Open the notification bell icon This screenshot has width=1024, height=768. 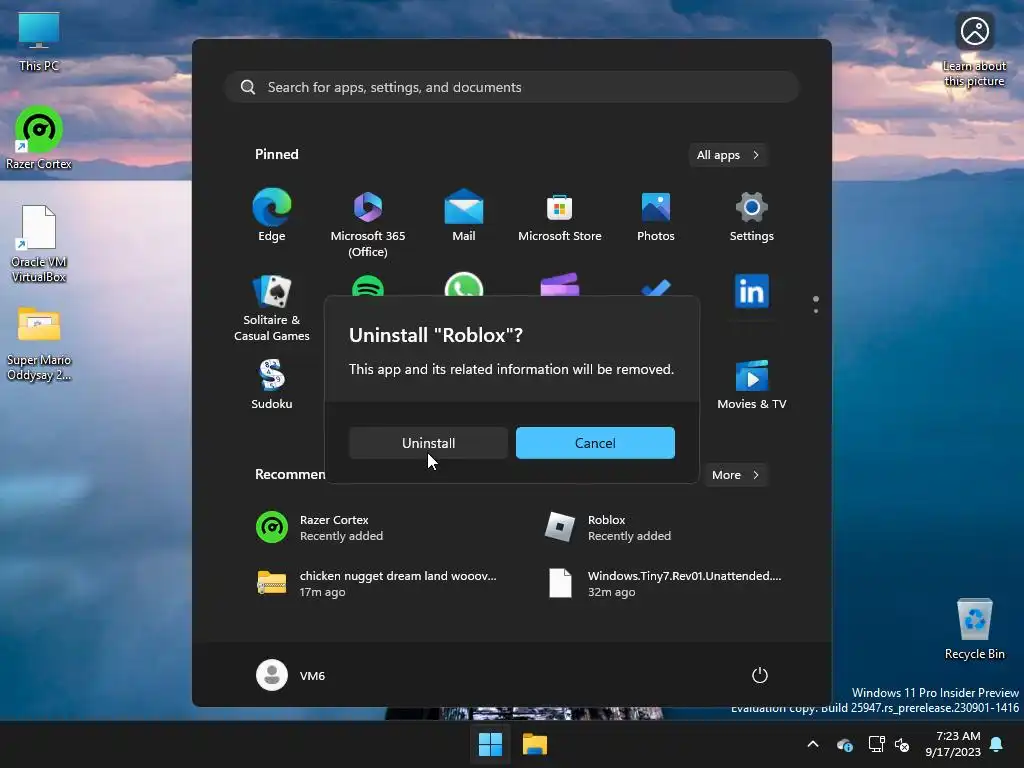997,744
